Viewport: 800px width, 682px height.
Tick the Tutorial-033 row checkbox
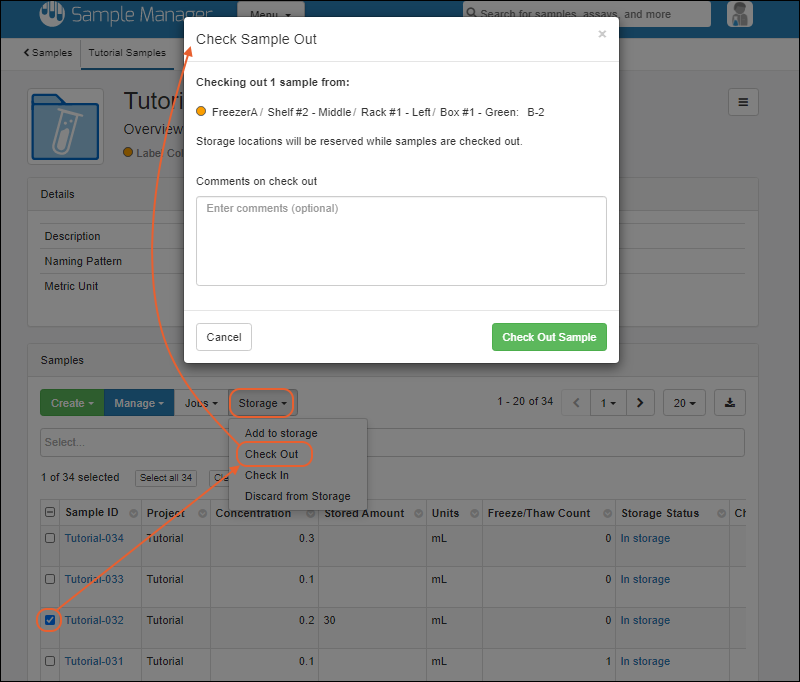(x=50, y=579)
